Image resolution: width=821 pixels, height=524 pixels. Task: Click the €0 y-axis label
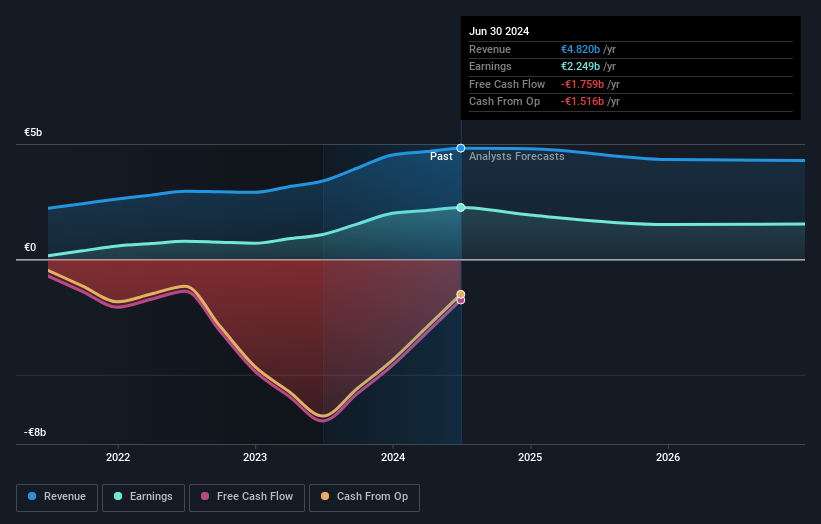coord(30,248)
